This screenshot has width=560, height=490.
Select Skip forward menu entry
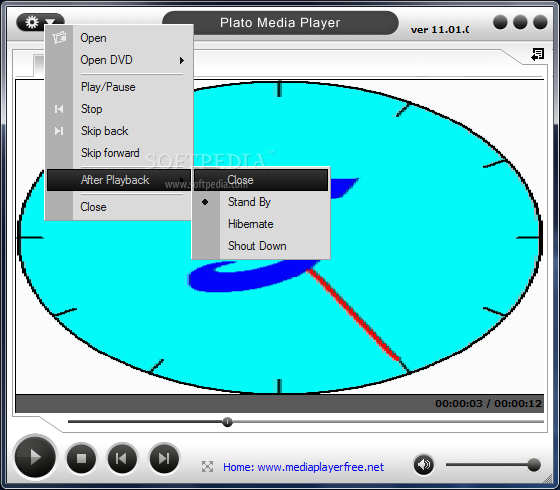click(119, 153)
